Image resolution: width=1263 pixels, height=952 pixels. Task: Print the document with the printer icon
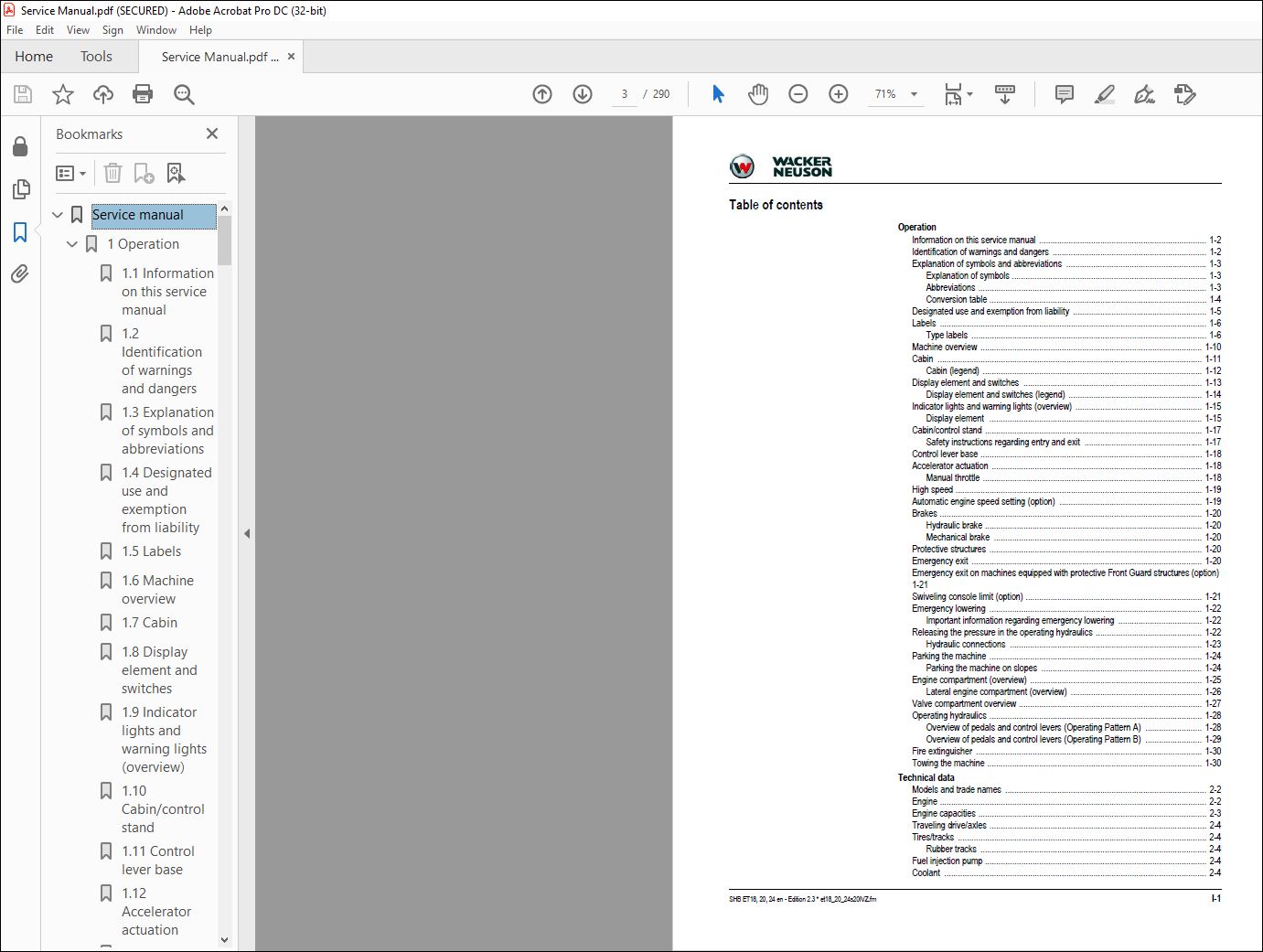coord(143,94)
